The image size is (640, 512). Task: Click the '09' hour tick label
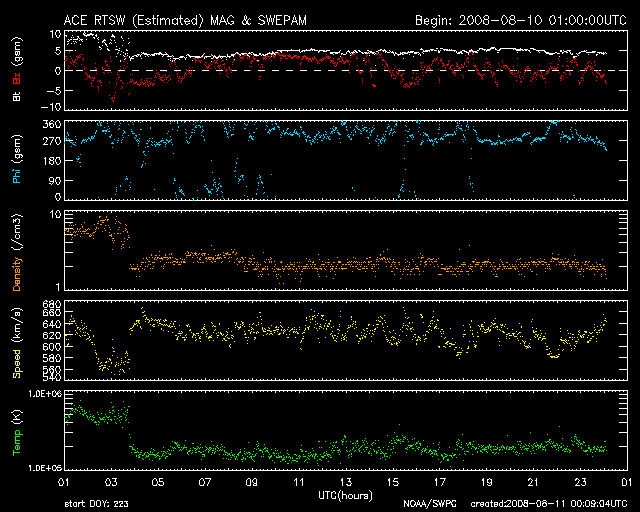point(252,482)
